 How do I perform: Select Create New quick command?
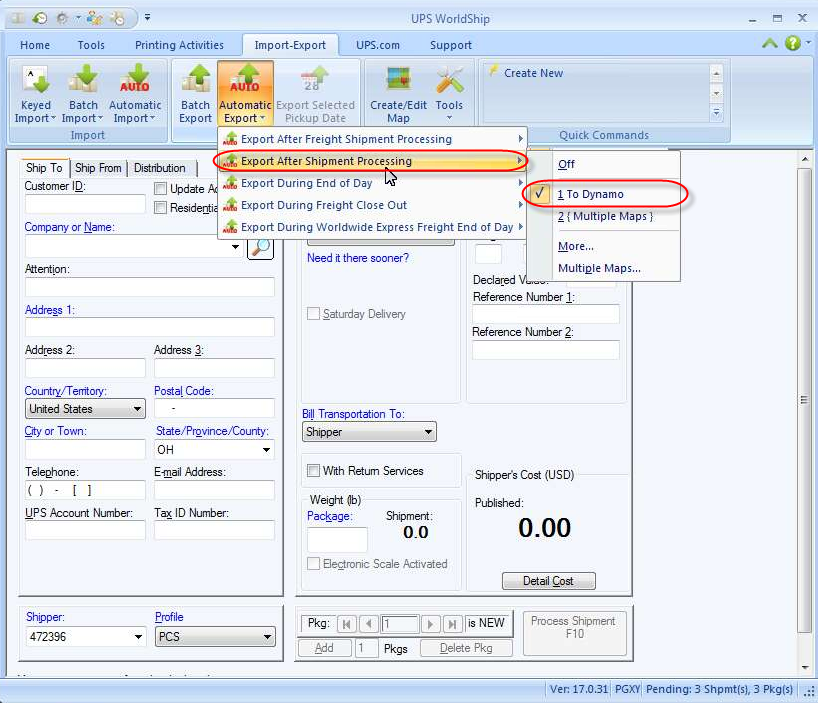click(x=533, y=74)
